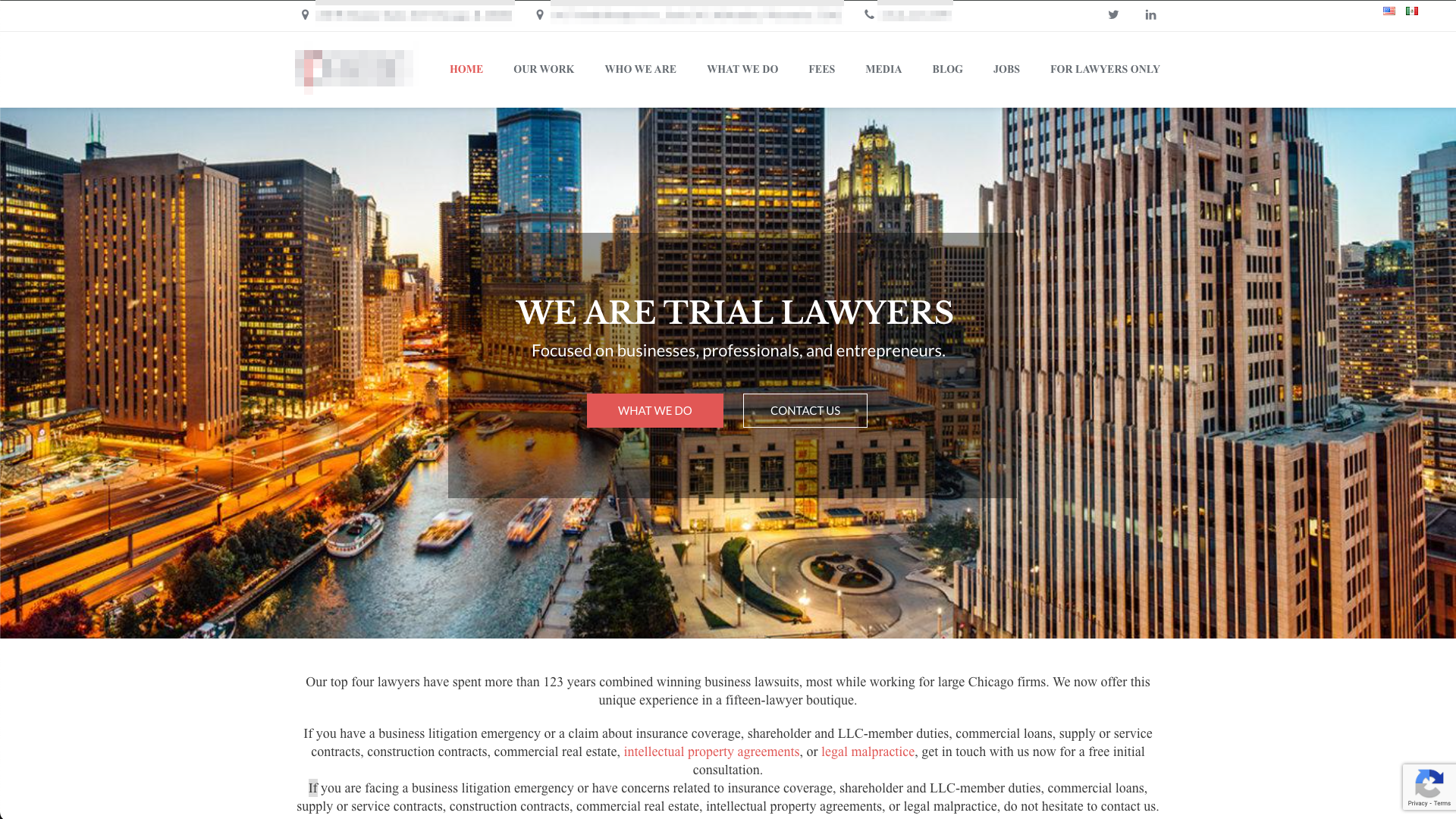The height and width of the screenshot is (819, 1456).
Task: Click the WHAT WE DO button
Action: point(655,410)
